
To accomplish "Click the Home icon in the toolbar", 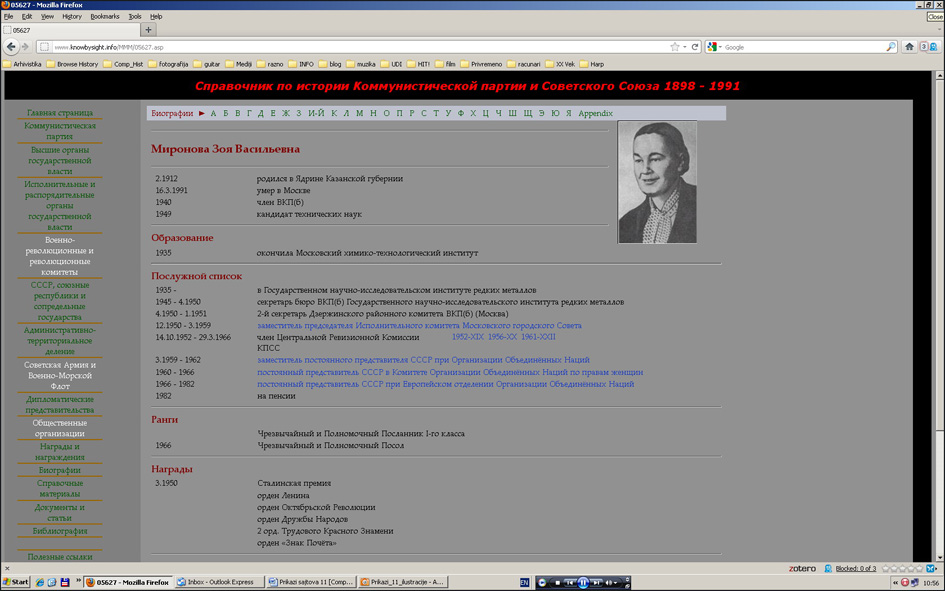I will pos(909,47).
